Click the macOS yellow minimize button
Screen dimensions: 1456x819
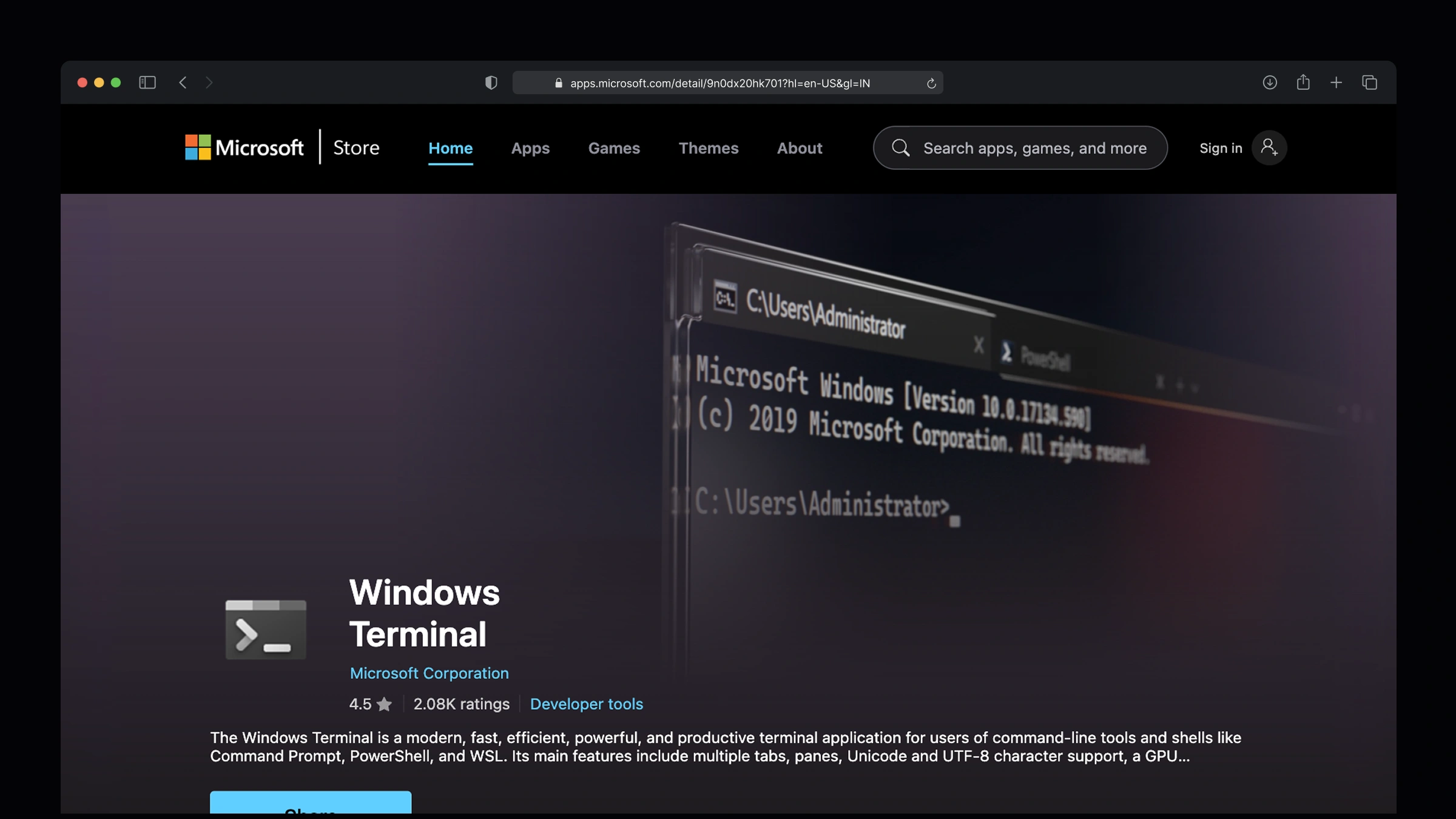click(x=99, y=83)
